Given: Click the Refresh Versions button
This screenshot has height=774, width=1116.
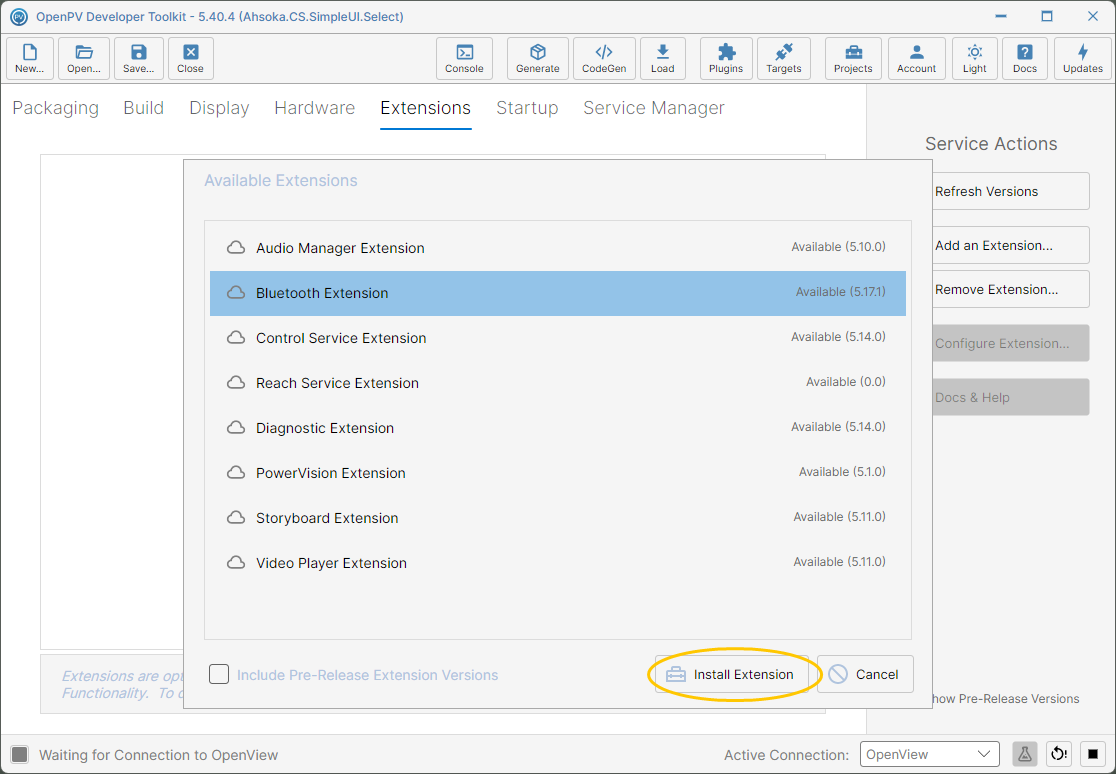Looking at the screenshot, I should tap(1011, 191).
